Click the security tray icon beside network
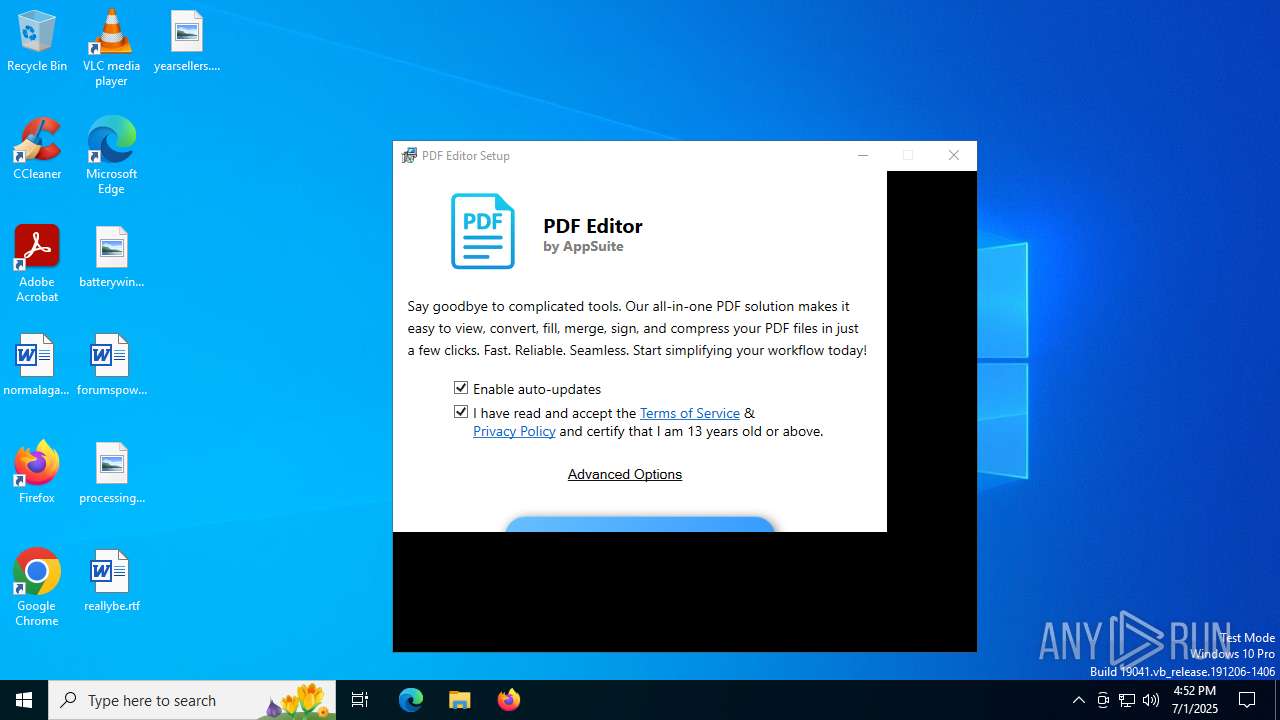1280x720 pixels. pos(1103,700)
